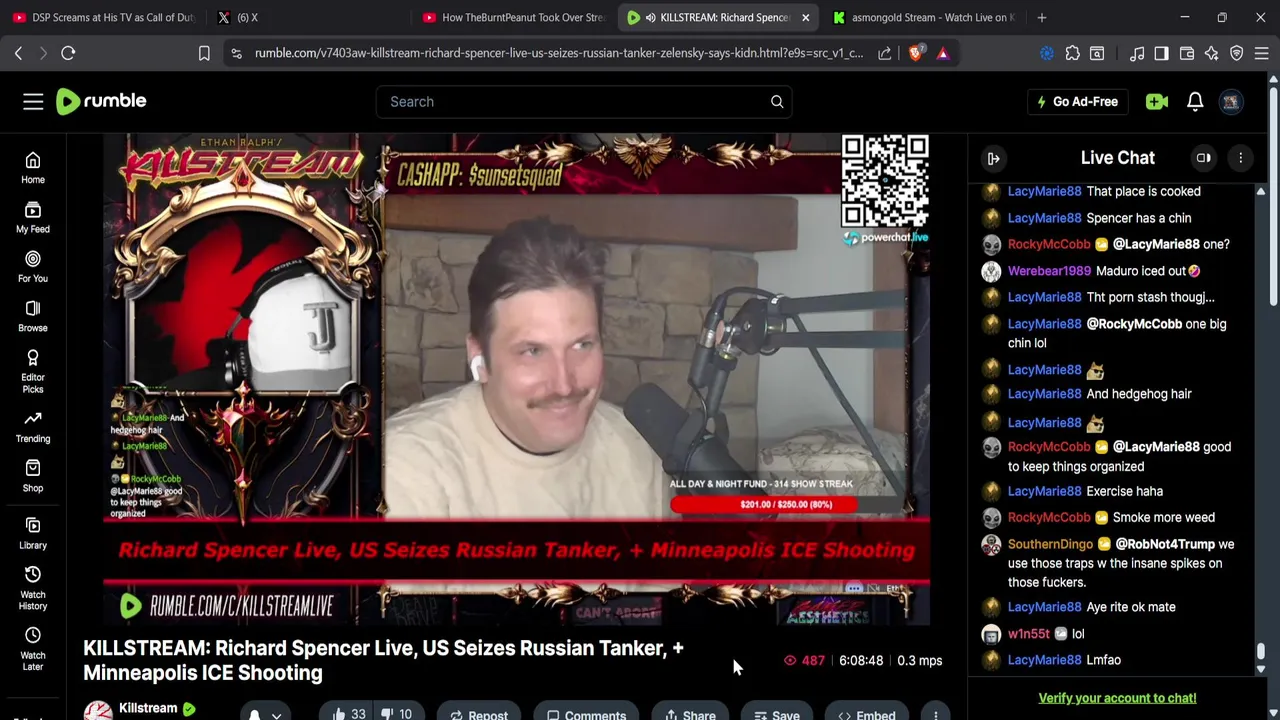Open Shop in sidebar
Image resolution: width=1280 pixels, height=720 pixels.
coord(33,476)
